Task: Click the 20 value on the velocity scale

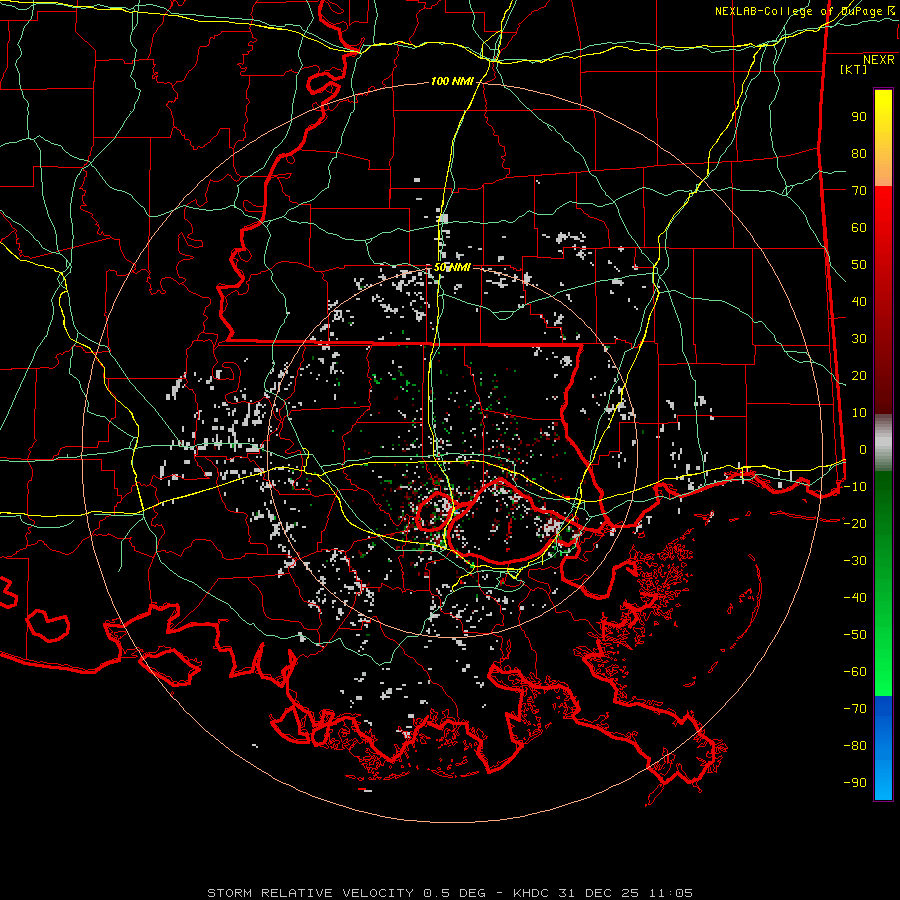Action: [859, 375]
